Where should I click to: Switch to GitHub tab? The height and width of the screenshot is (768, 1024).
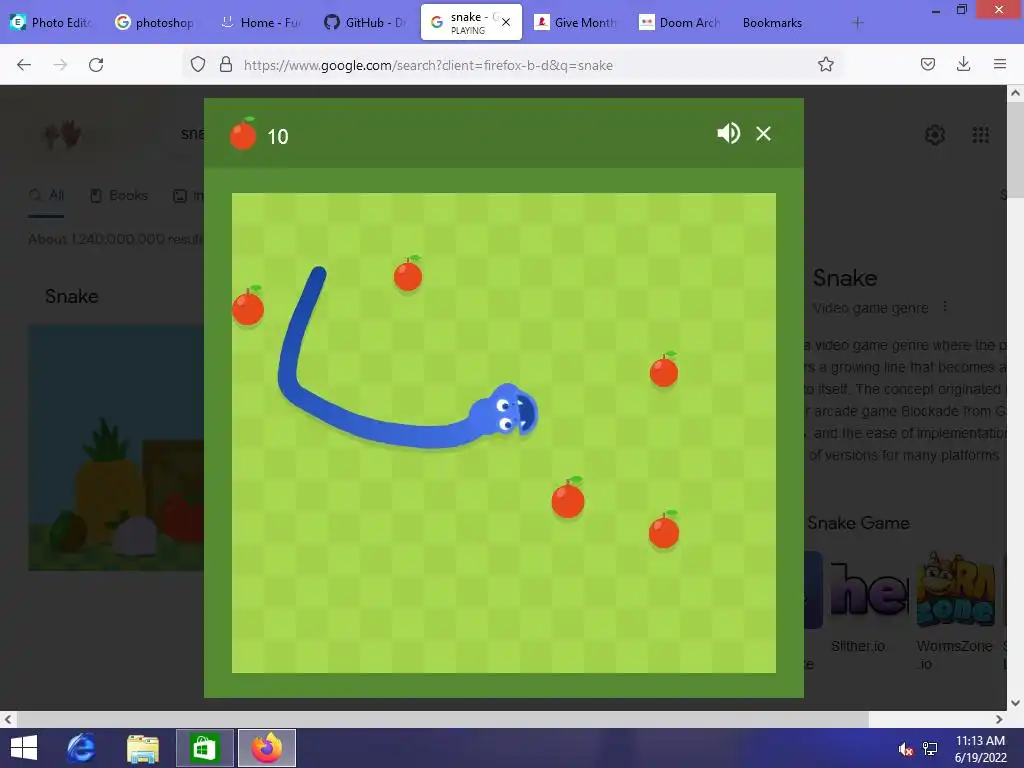(x=366, y=22)
